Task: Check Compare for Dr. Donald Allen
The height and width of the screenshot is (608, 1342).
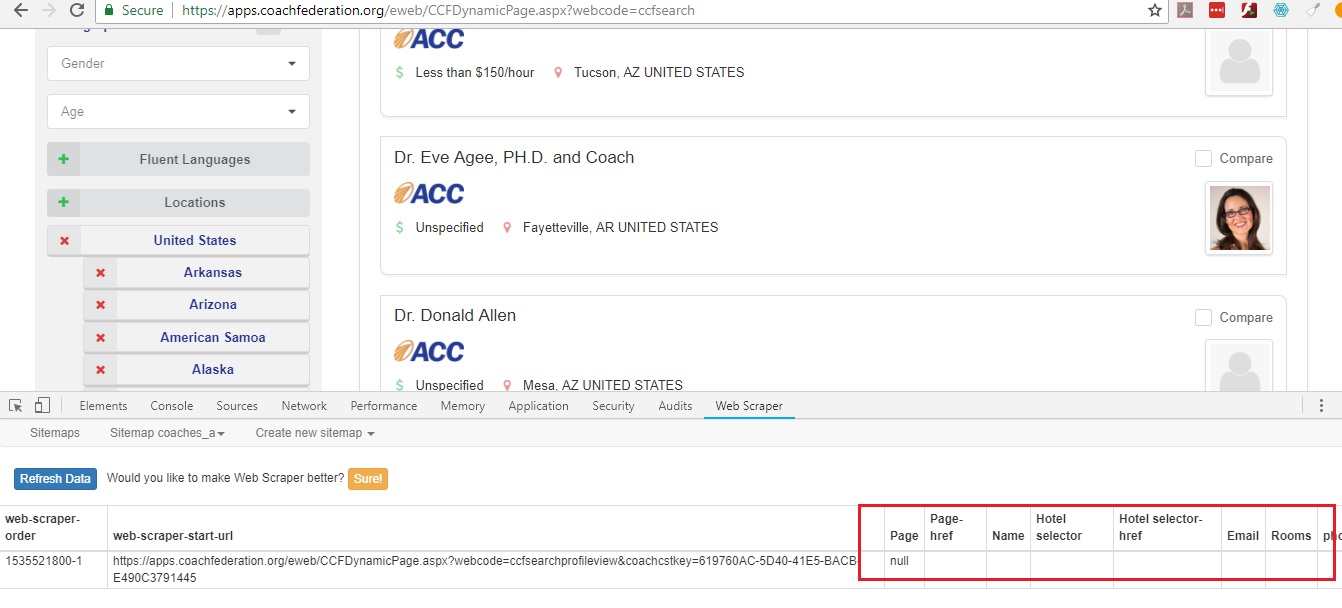Action: [x=1204, y=317]
